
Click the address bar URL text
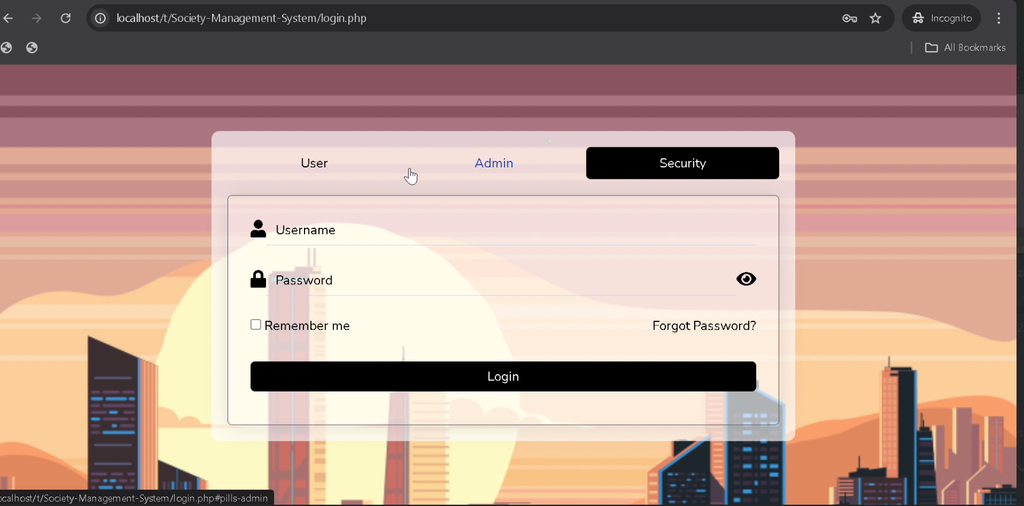tap(241, 18)
